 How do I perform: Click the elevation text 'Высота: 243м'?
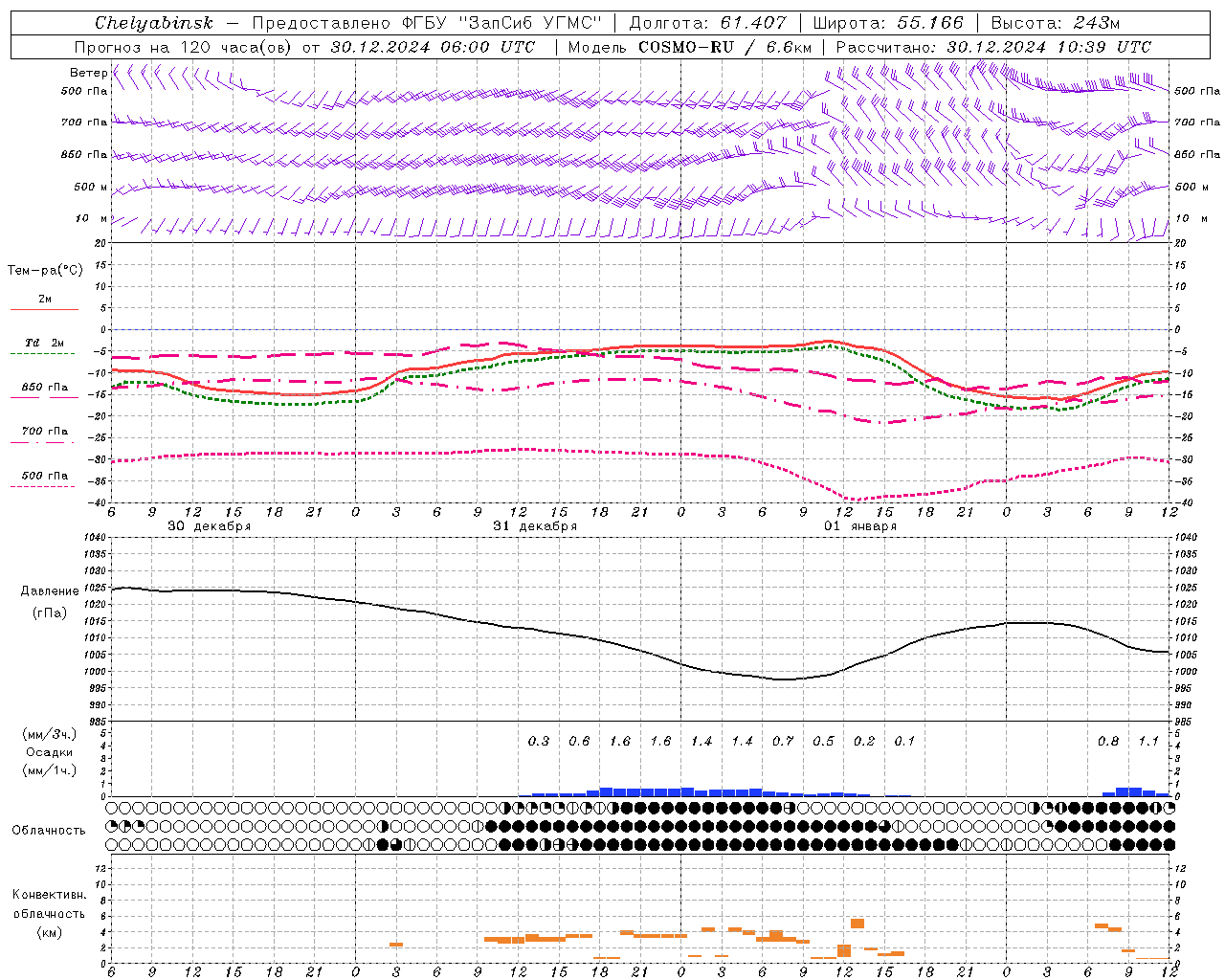click(x=1056, y=23)
